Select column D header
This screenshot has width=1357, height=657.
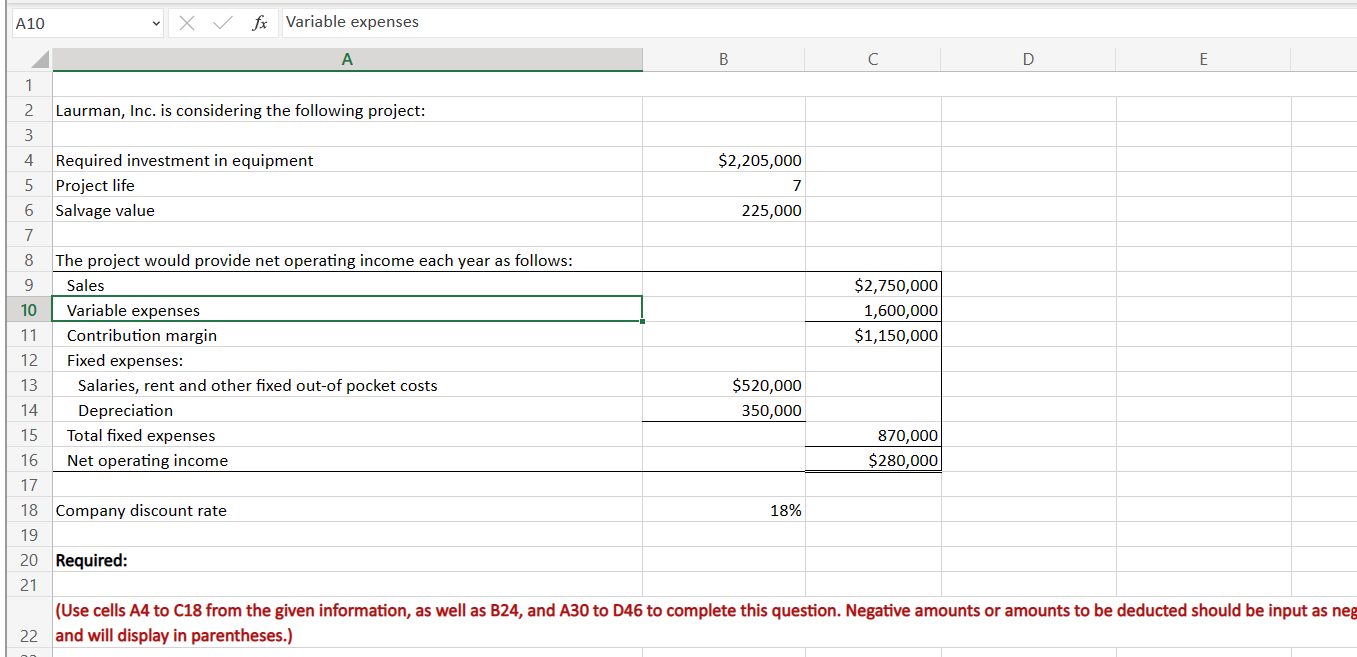[1028, 59]
